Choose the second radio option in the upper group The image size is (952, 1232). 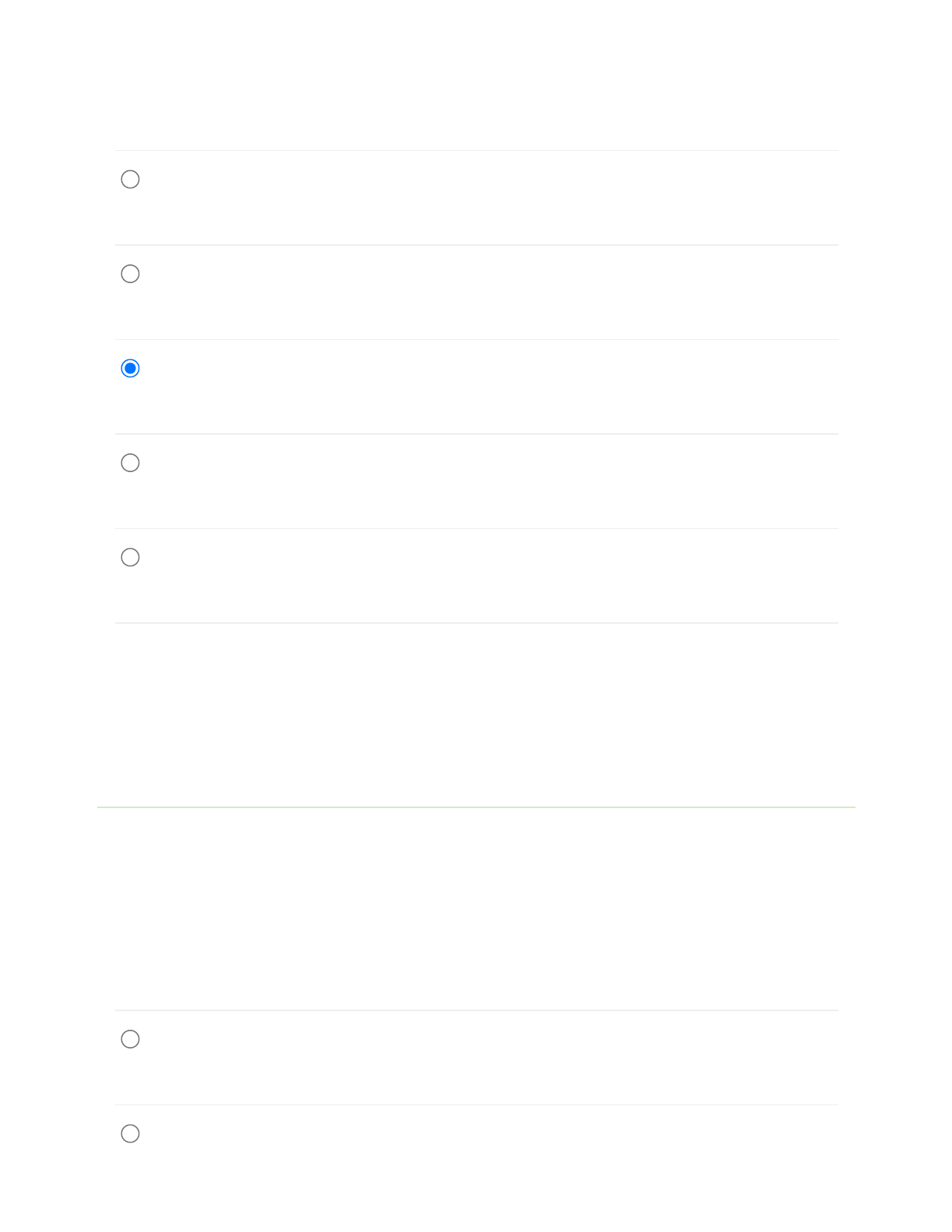(x=131, y=274)
